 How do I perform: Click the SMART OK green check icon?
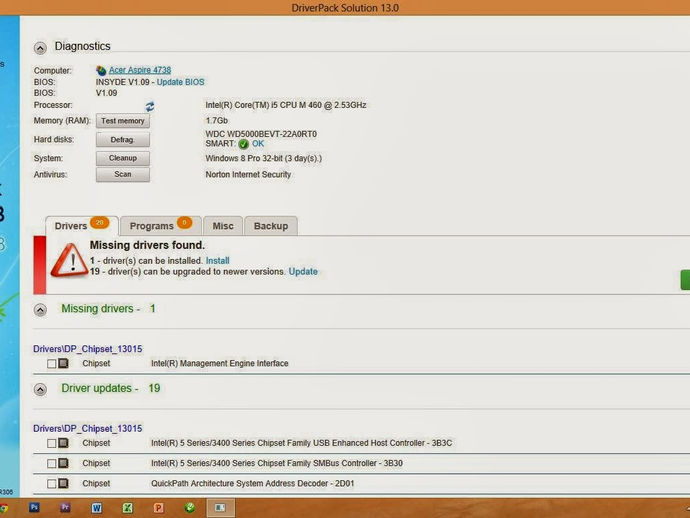tap(243, 144)
